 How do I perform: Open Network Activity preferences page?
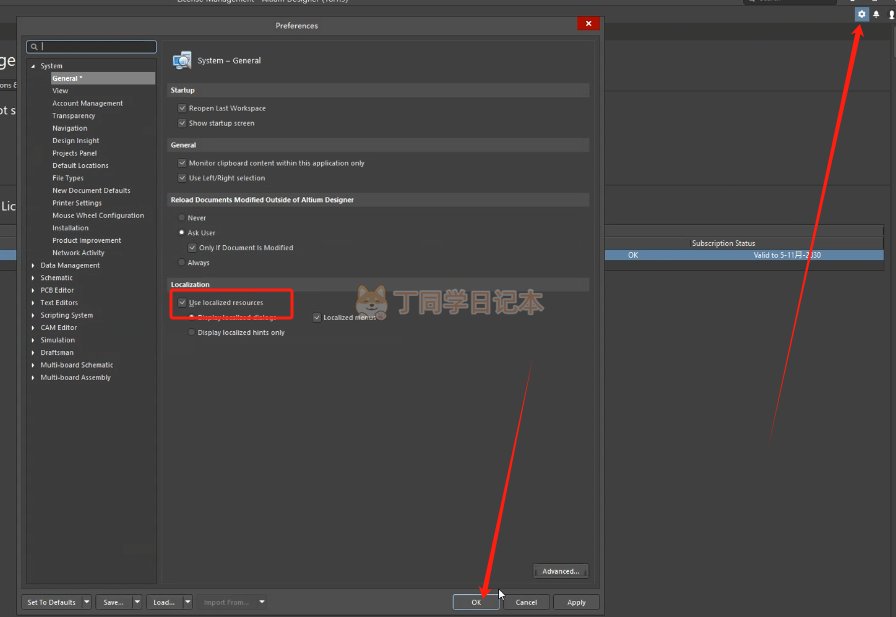tap(78, 253)
